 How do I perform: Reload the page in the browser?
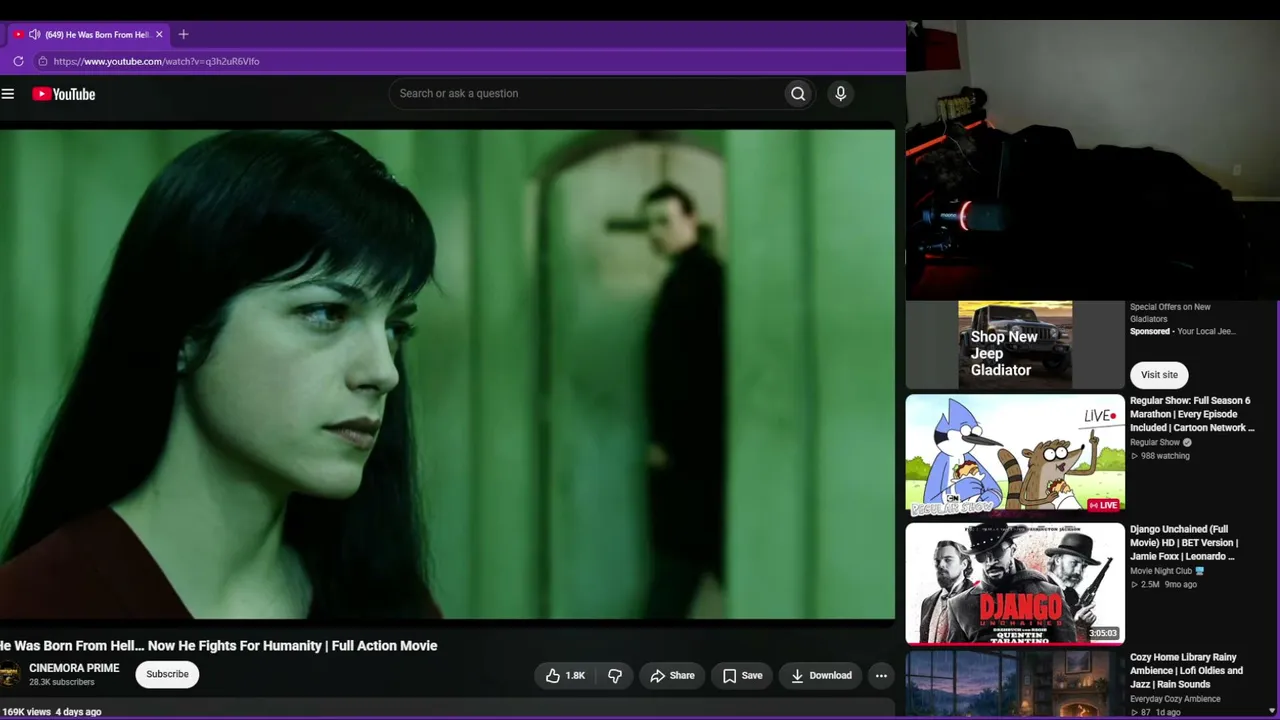[x=18, y=61]
